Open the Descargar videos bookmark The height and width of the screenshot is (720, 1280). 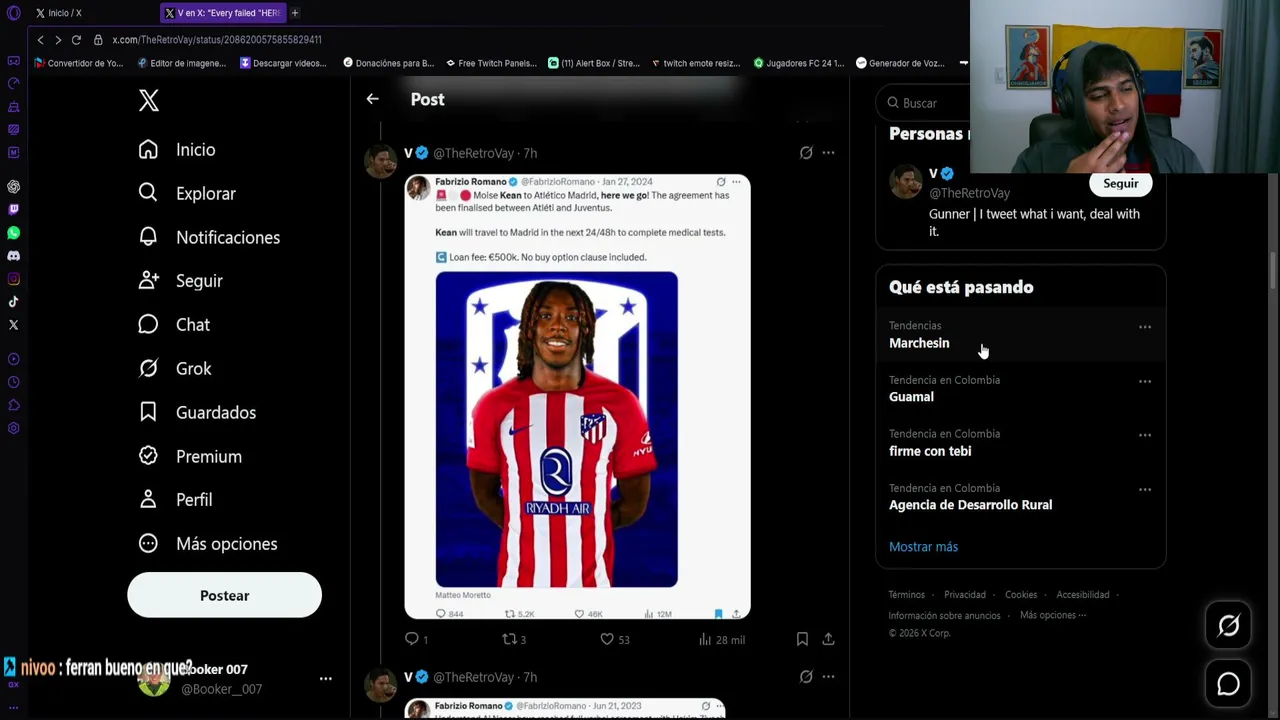pyautogui.click(x=283, y=63)
